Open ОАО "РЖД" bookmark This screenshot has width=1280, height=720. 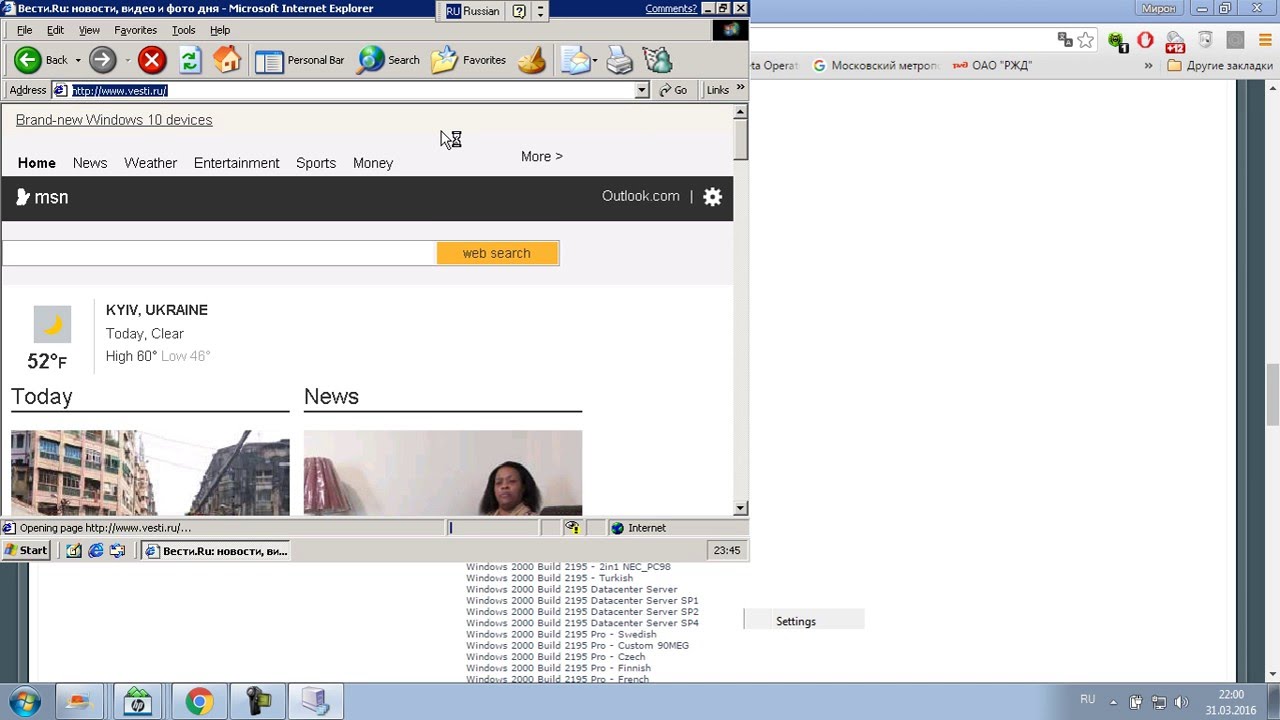992,66
